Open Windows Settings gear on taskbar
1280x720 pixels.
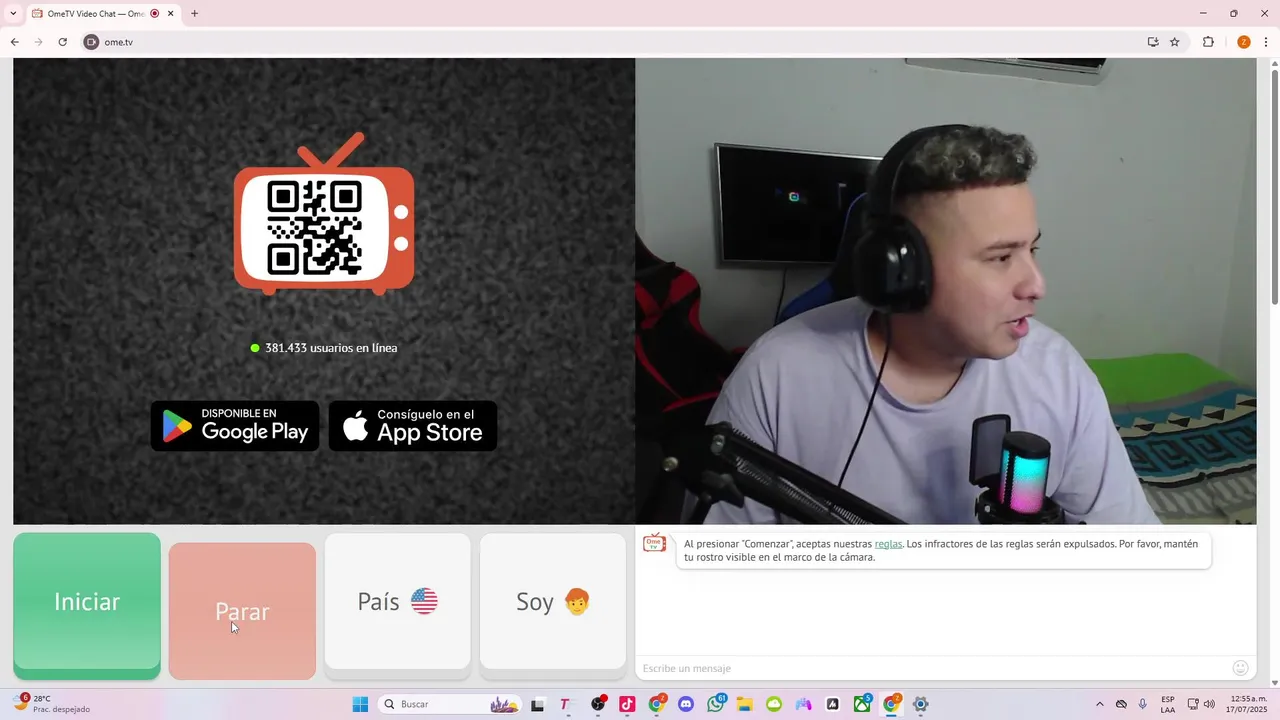pos(921,704)
